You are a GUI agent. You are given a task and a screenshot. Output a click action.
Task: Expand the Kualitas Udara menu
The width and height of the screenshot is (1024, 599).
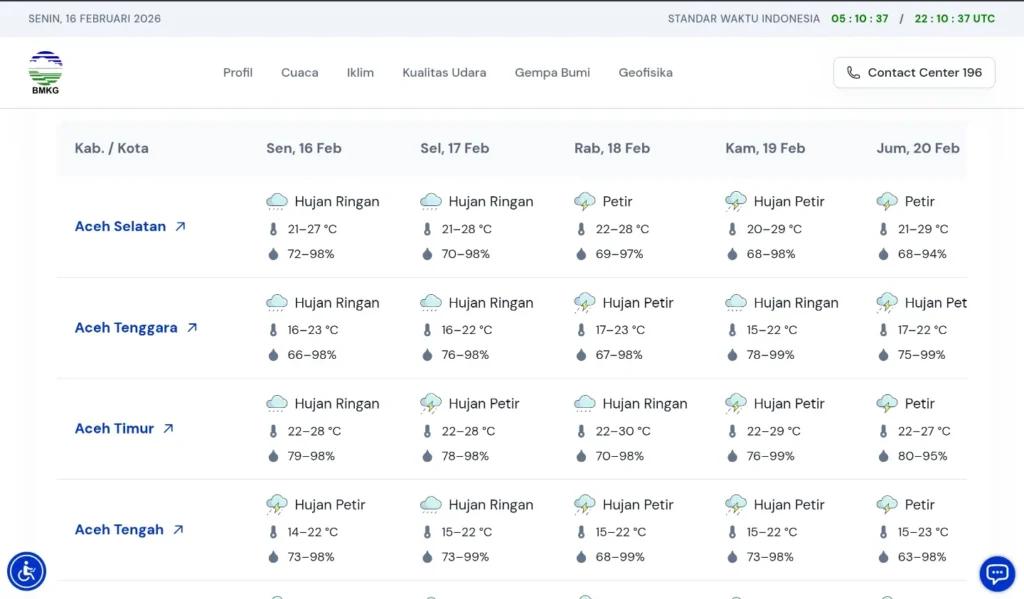click(444, 73)
